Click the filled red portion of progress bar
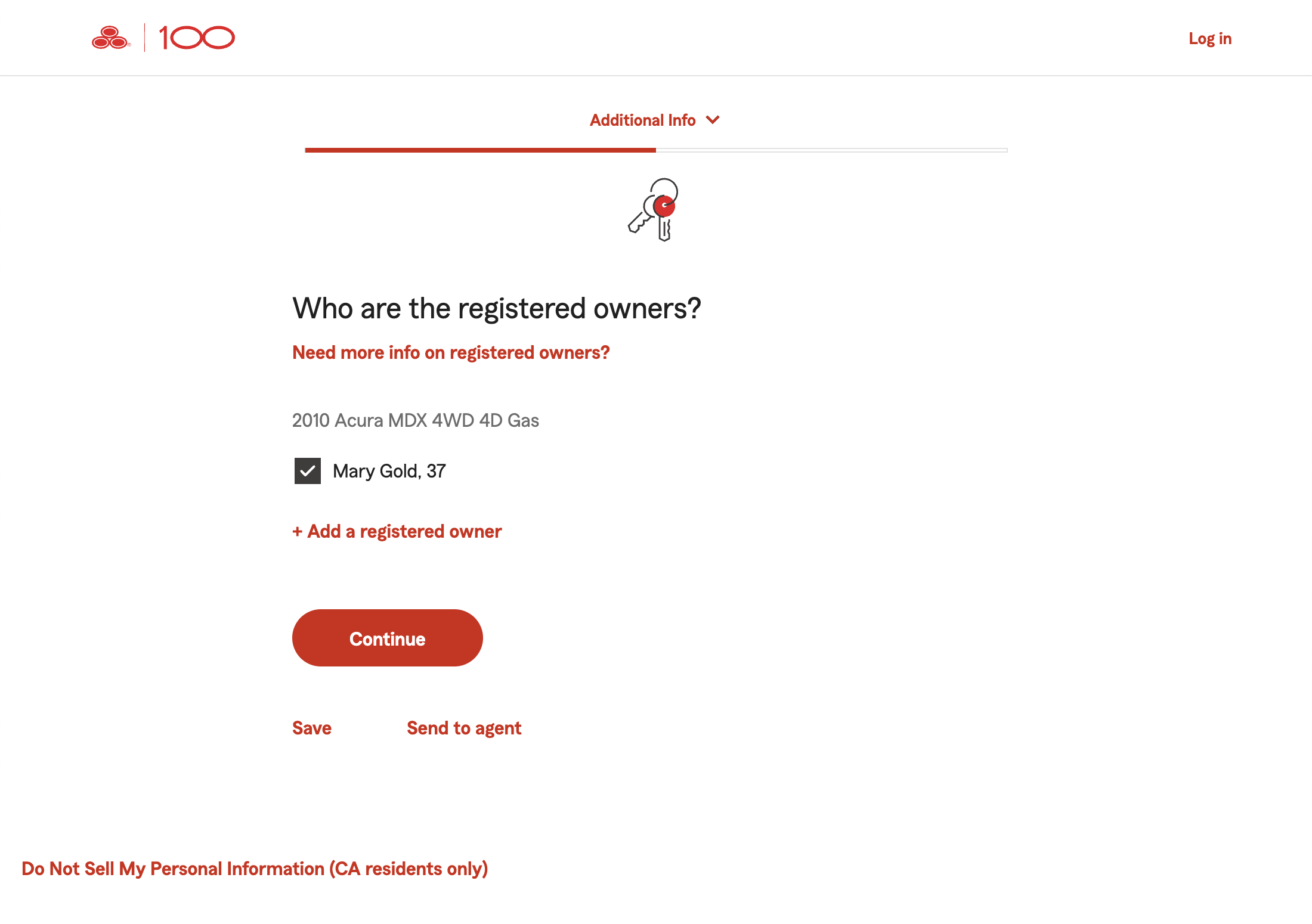 pos(480,150)
